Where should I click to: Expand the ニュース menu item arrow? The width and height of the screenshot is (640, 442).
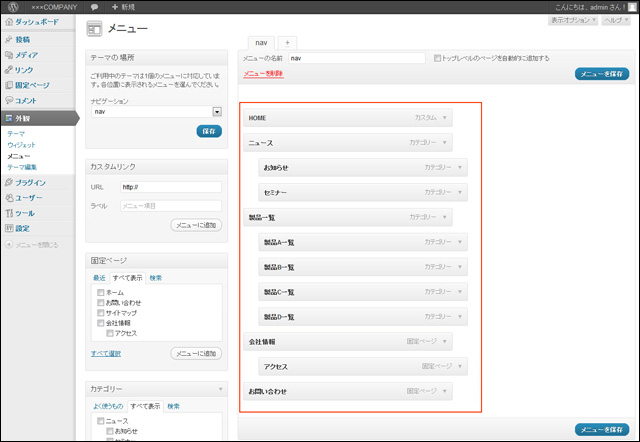[445, 143]
